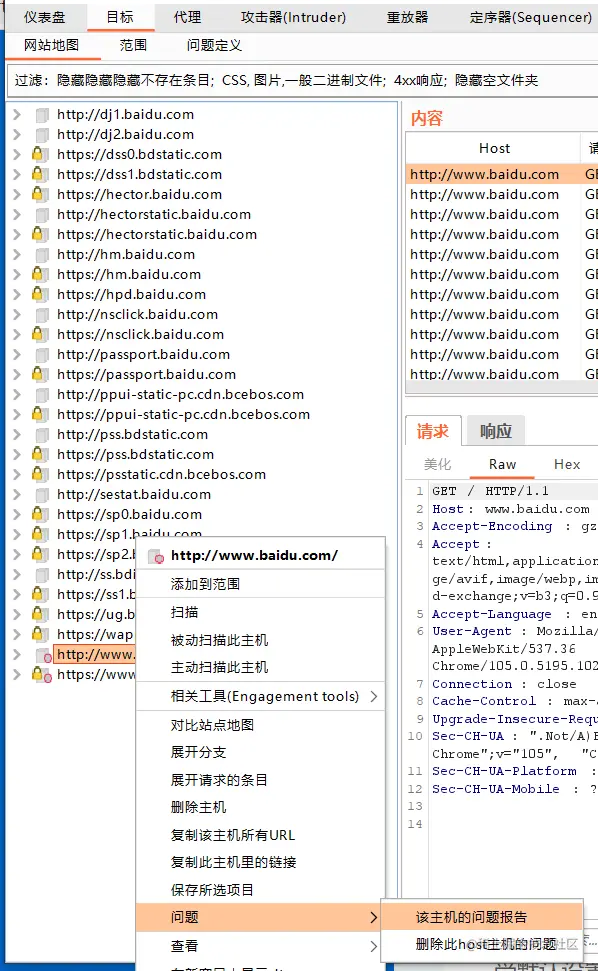Choose 展开分支 menu entry
This screenshot has width=598, height=971.
pyautogui.click(x=261, y=752)
